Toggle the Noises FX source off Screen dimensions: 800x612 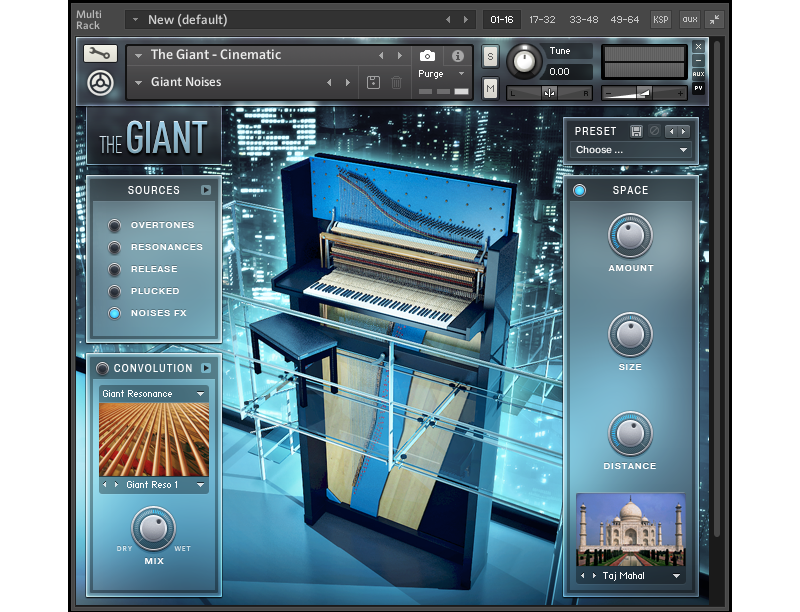tap(115, 313)
